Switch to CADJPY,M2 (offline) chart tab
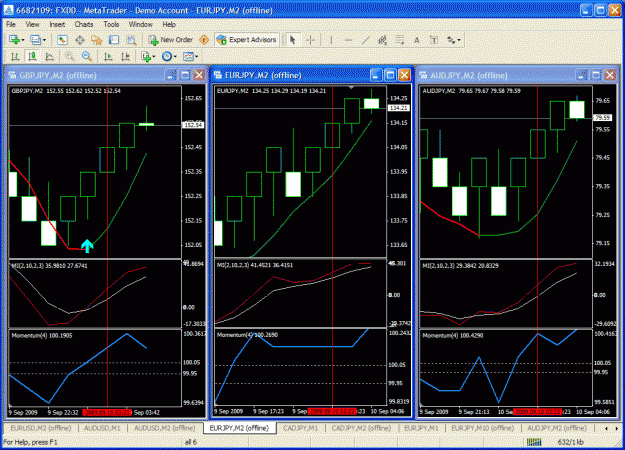Image resolution: width=625 pixels, height=450 pixels. 361,428
